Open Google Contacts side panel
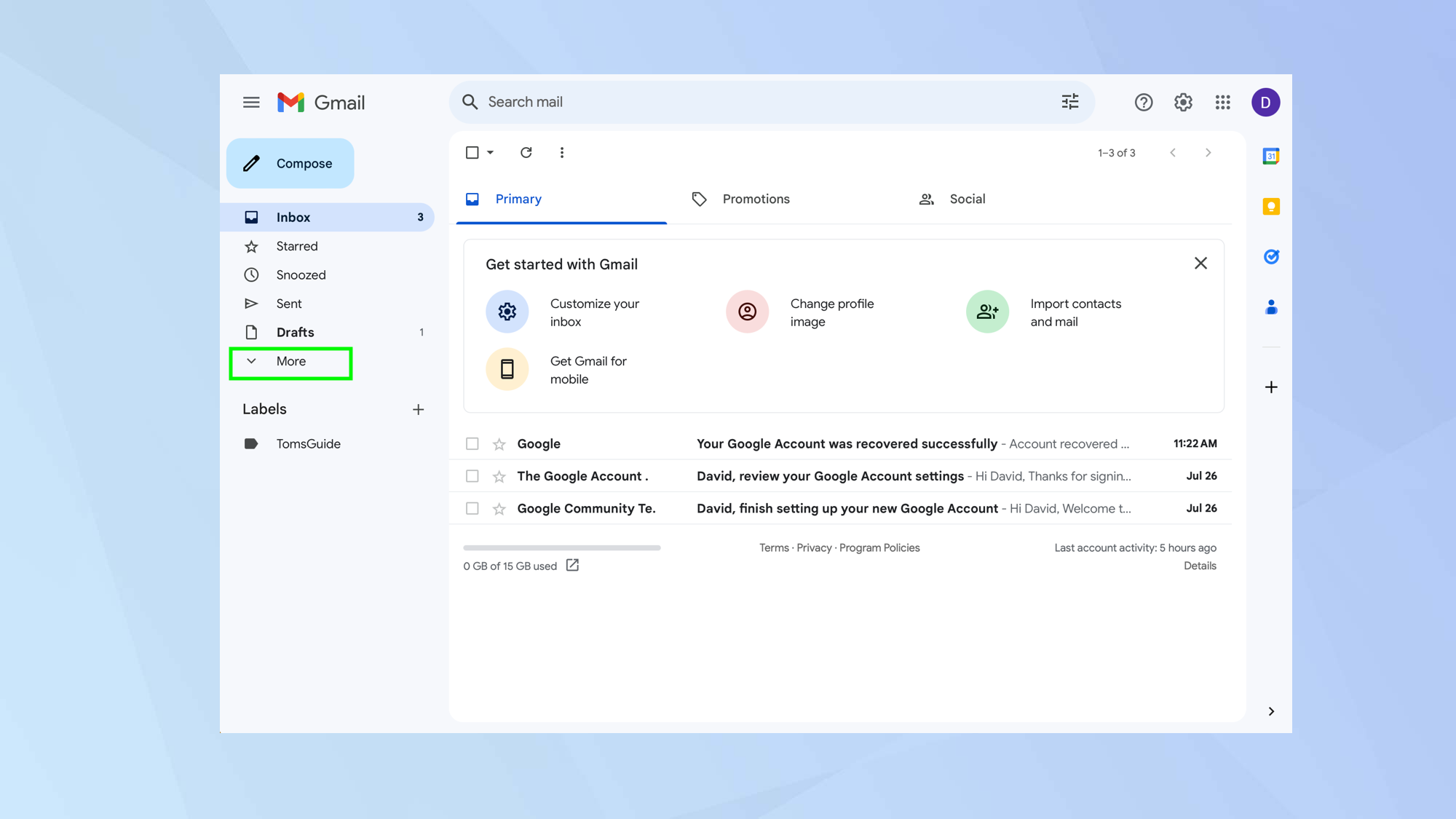 point(1271,307)
